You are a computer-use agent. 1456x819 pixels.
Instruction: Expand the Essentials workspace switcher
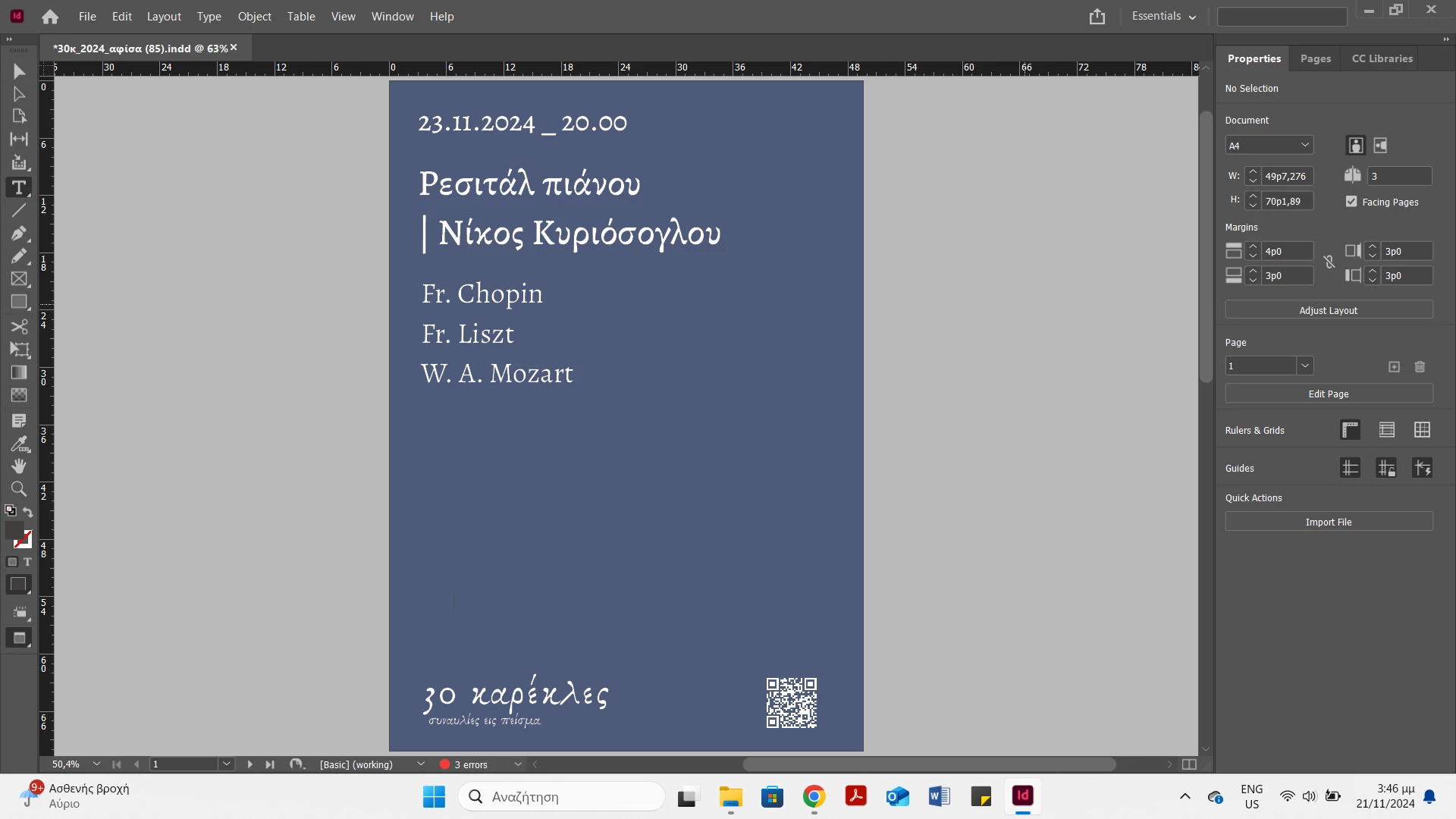(1164, 17)
